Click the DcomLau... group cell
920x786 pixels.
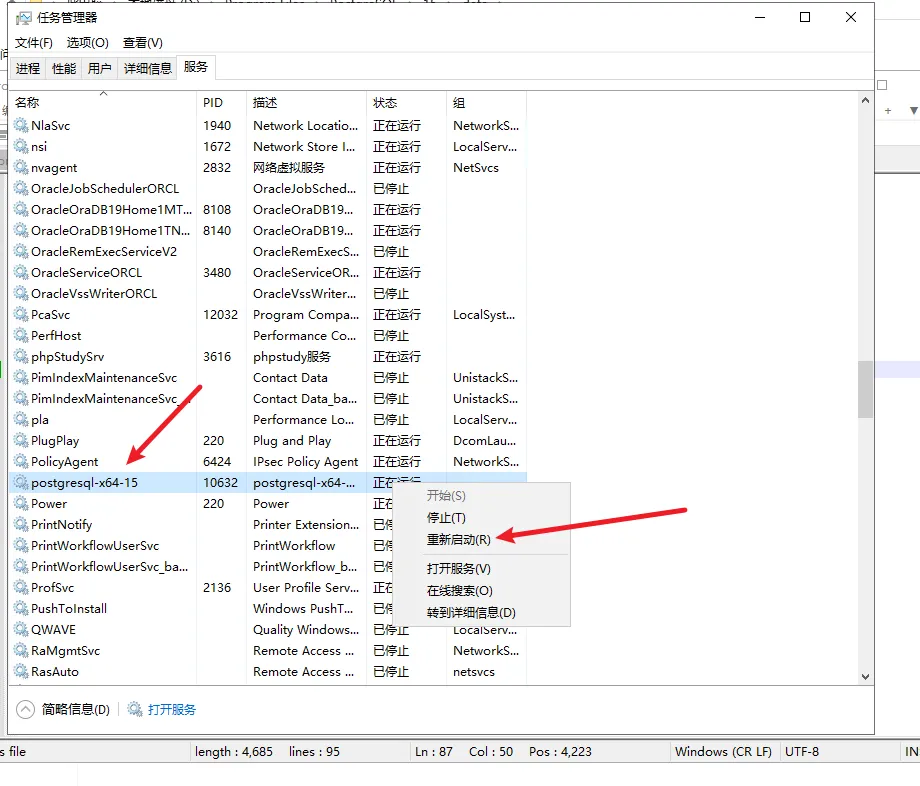click(x=485, y=441)
